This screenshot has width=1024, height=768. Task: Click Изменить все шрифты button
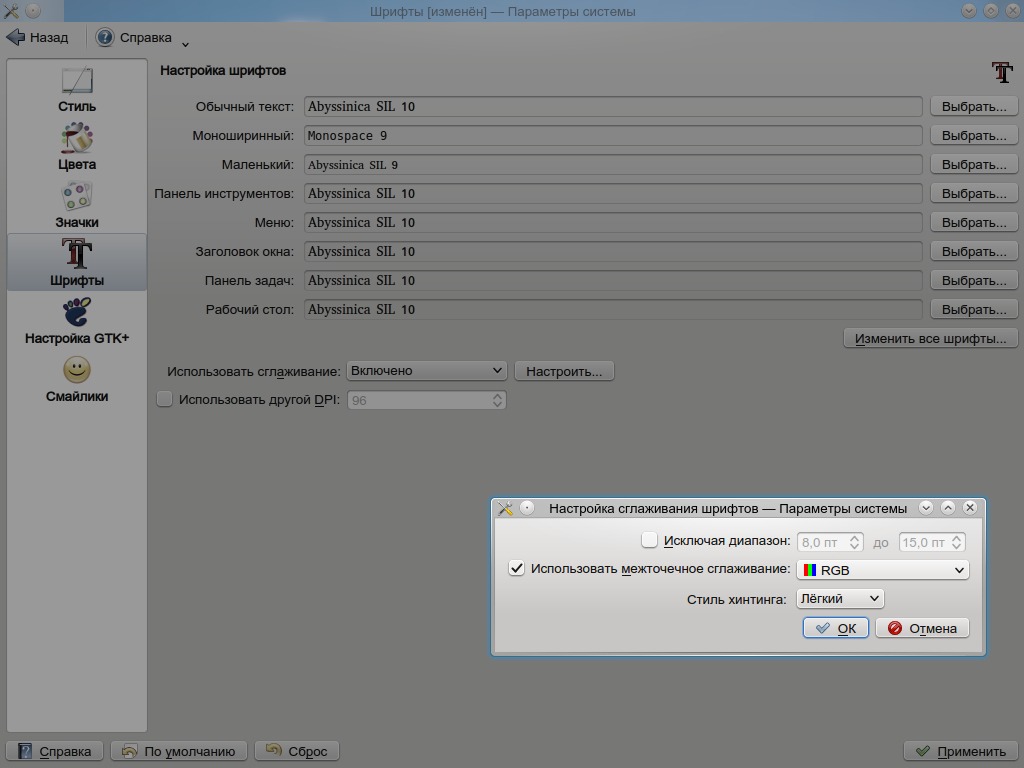(x=930, y=338)
